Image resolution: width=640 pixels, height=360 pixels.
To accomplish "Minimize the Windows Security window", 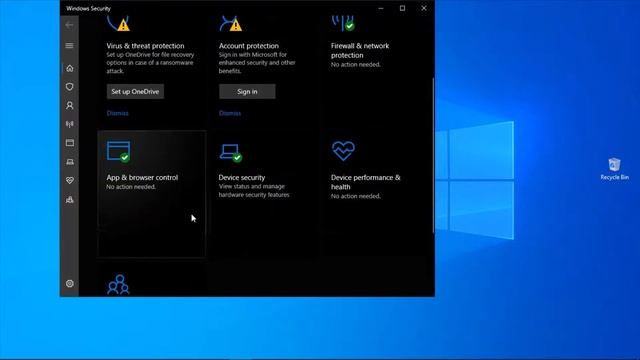I will [381, 8].
